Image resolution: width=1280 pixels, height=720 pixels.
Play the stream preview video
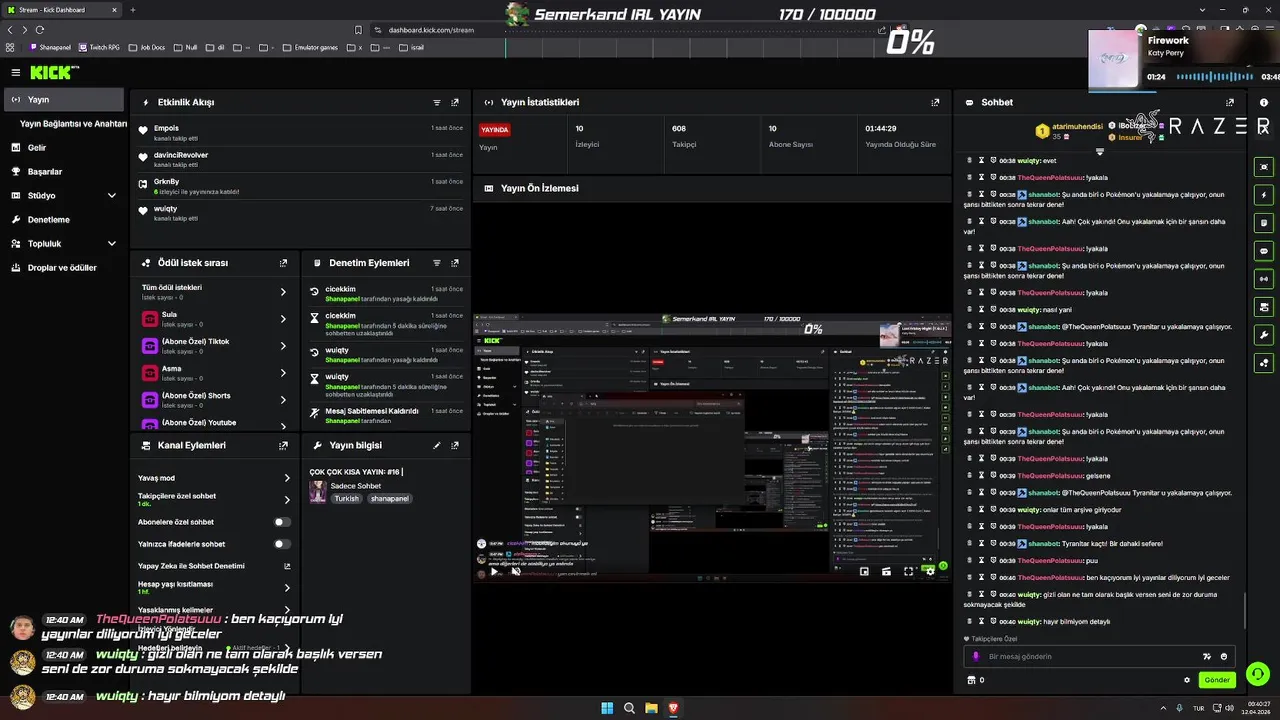point(494,572)
